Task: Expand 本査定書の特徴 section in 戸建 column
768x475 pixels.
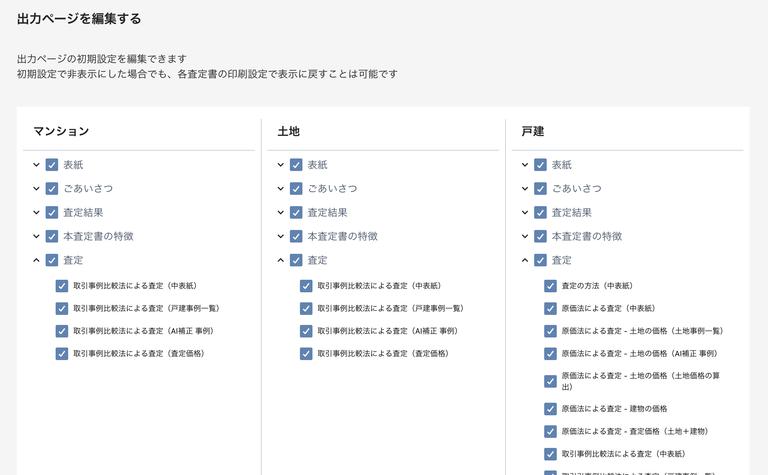Action: pyautogui.click(x=525, y=237)
